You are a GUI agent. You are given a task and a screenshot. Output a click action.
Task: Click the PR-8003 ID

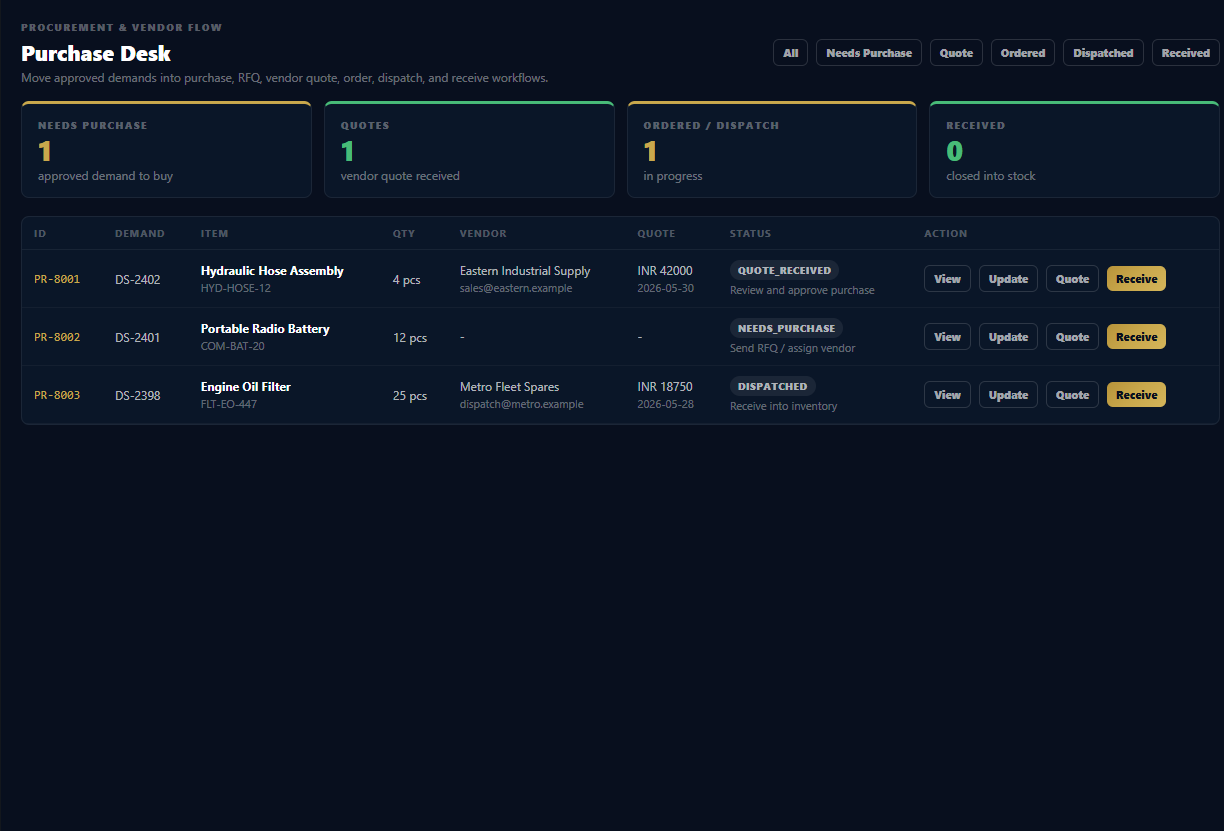point(57,395)
